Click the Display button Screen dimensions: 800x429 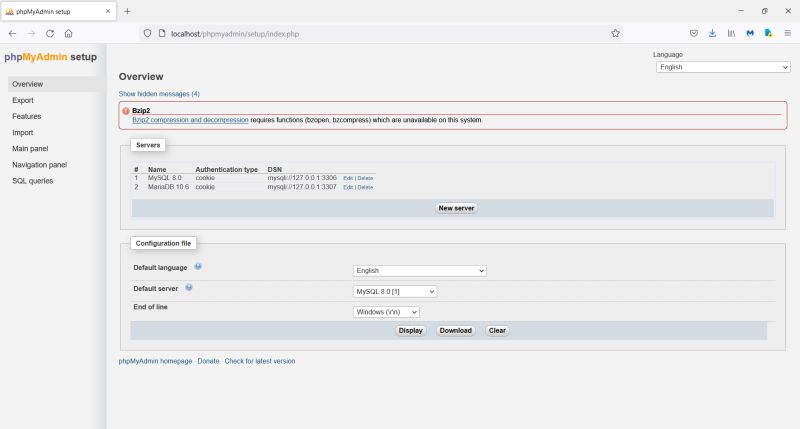pos(410,331)
